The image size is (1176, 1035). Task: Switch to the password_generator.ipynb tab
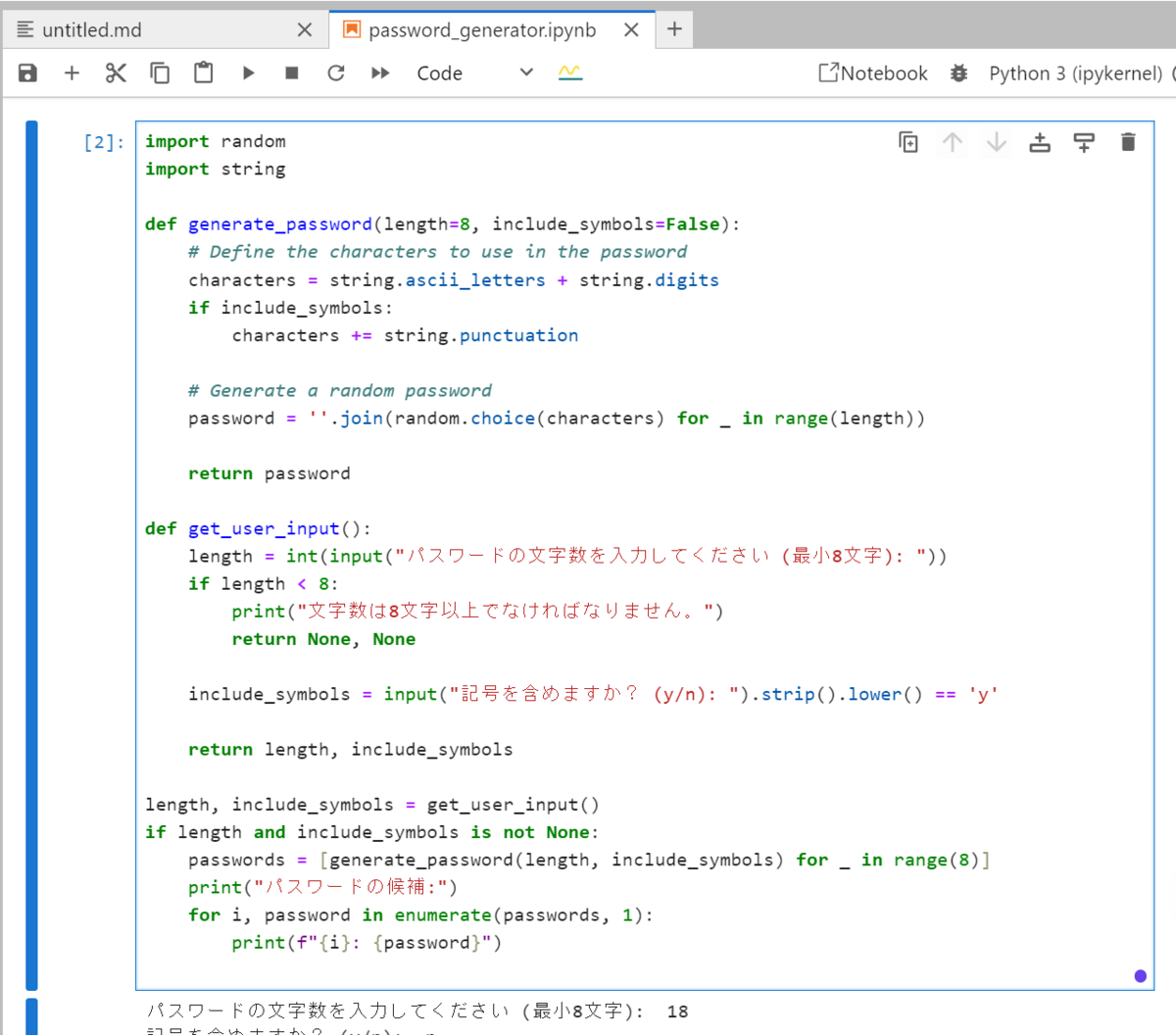(492, 30)
